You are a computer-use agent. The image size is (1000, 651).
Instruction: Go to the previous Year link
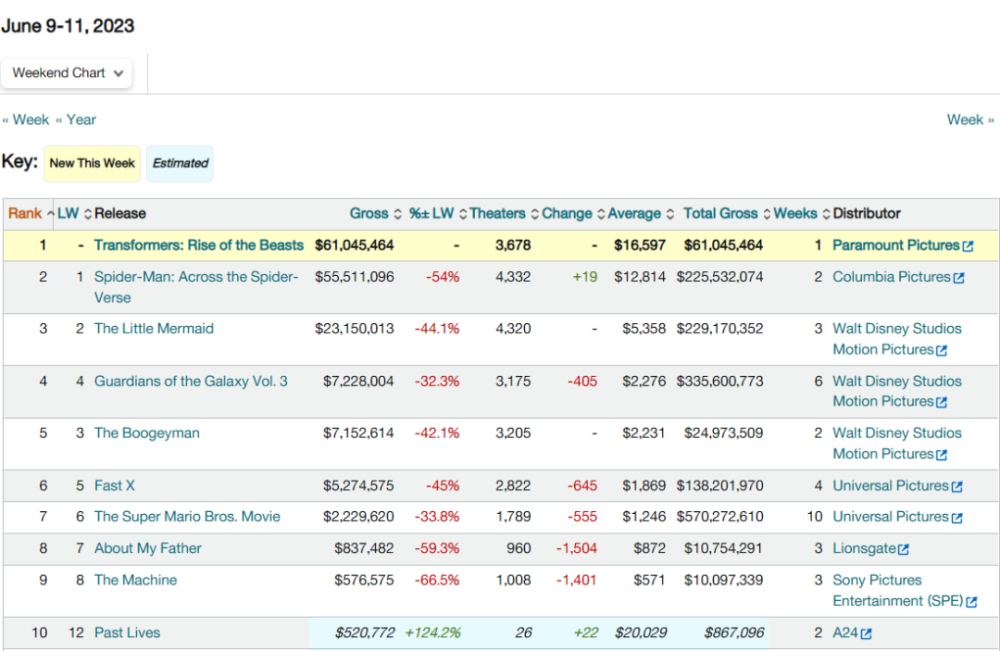pyautogui.click(x=75, y=120)
